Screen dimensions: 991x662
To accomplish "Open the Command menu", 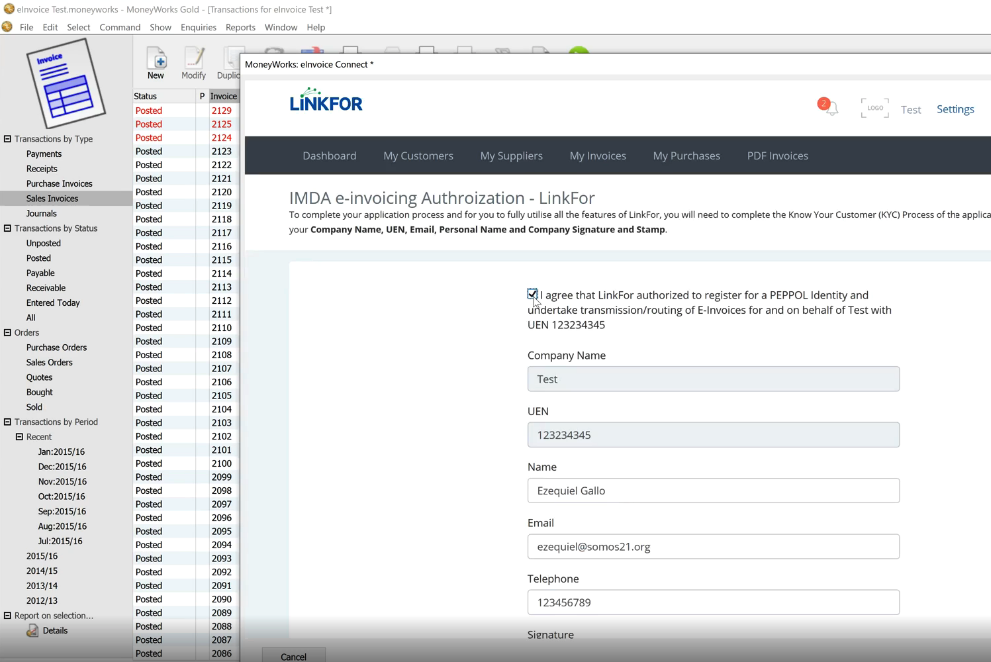I will (x=119, y=27).
